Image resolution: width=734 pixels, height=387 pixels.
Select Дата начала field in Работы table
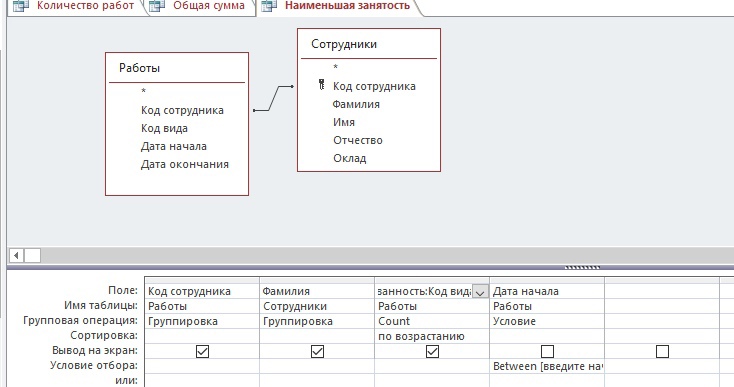click(x=173, y=146)
